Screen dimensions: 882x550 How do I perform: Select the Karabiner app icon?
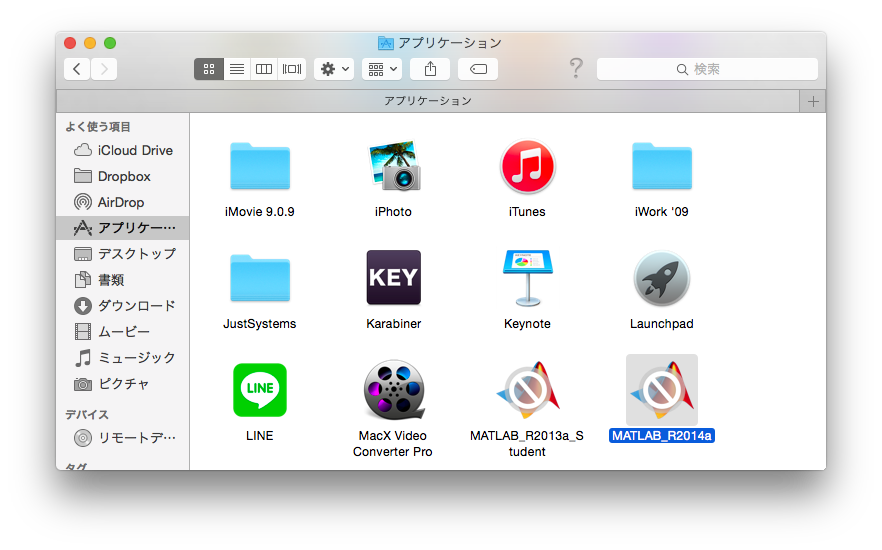(394, 278)
